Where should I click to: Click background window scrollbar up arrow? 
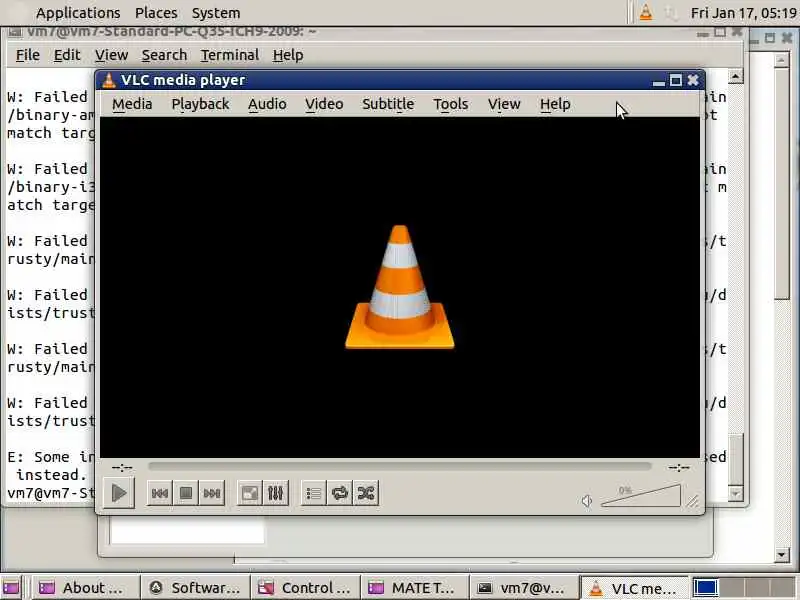782,60
